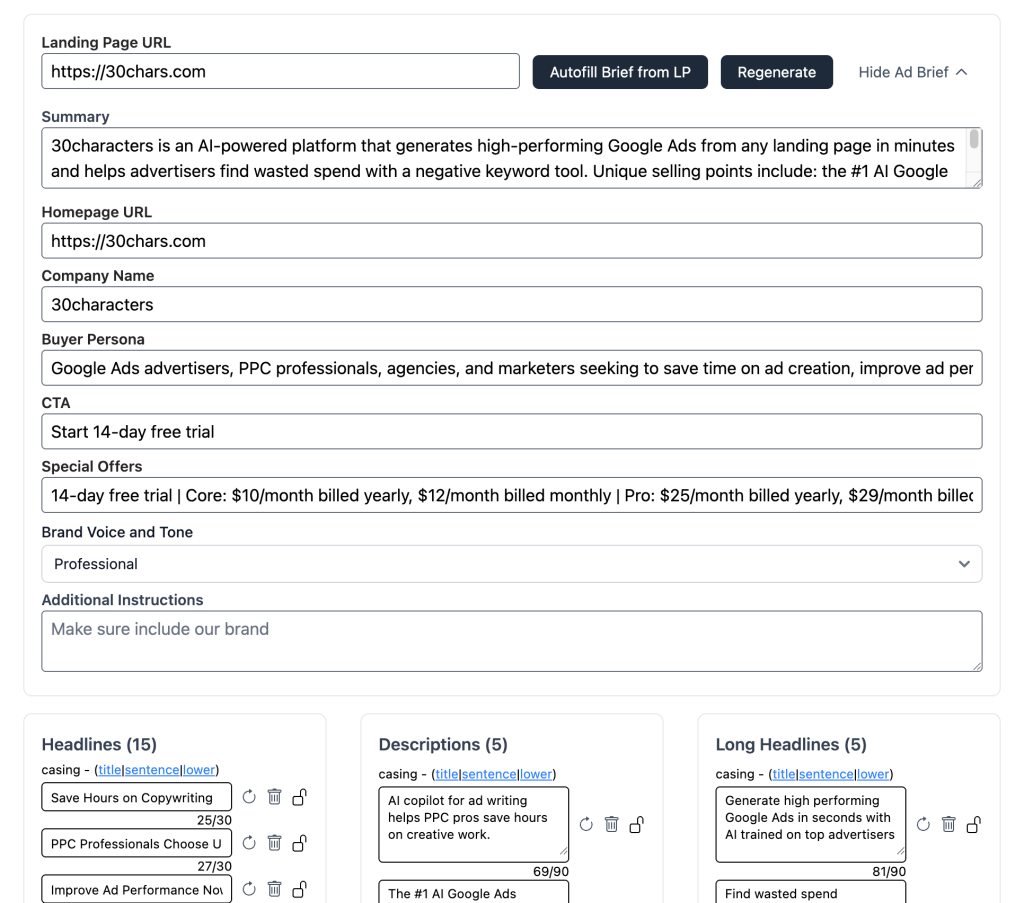Lock the 'Save Hours on Copywriting' headline
Viewport: 1024px width, 903px height.
299,797
